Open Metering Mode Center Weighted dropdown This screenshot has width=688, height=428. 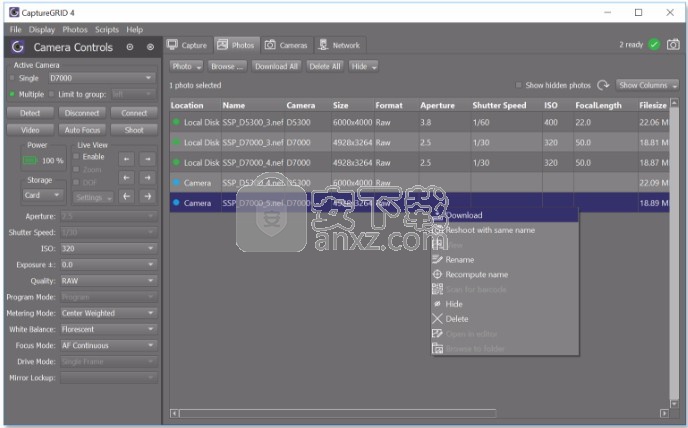(108, 313)
